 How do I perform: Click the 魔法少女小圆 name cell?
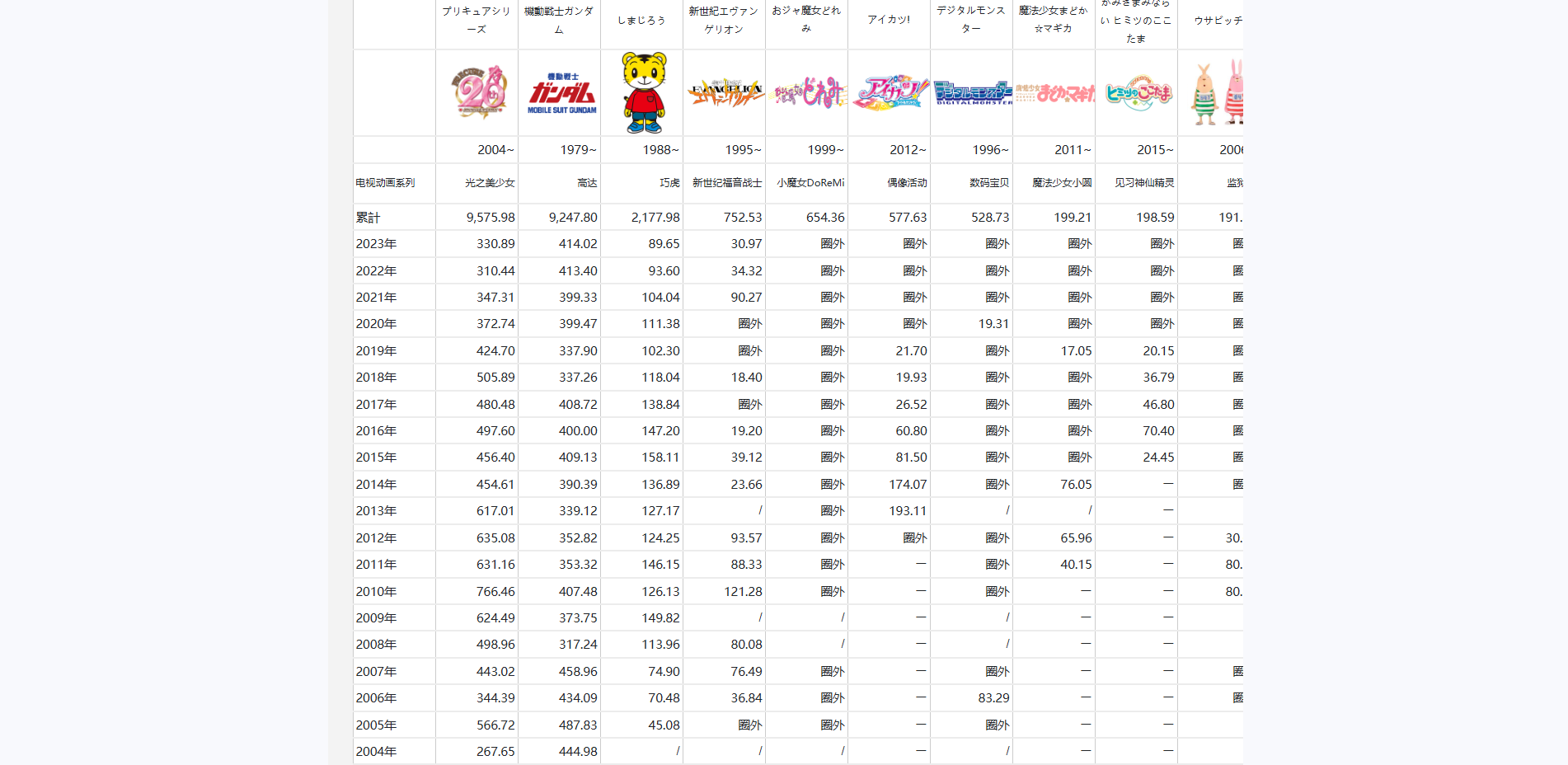click(x=1062, y=182)
